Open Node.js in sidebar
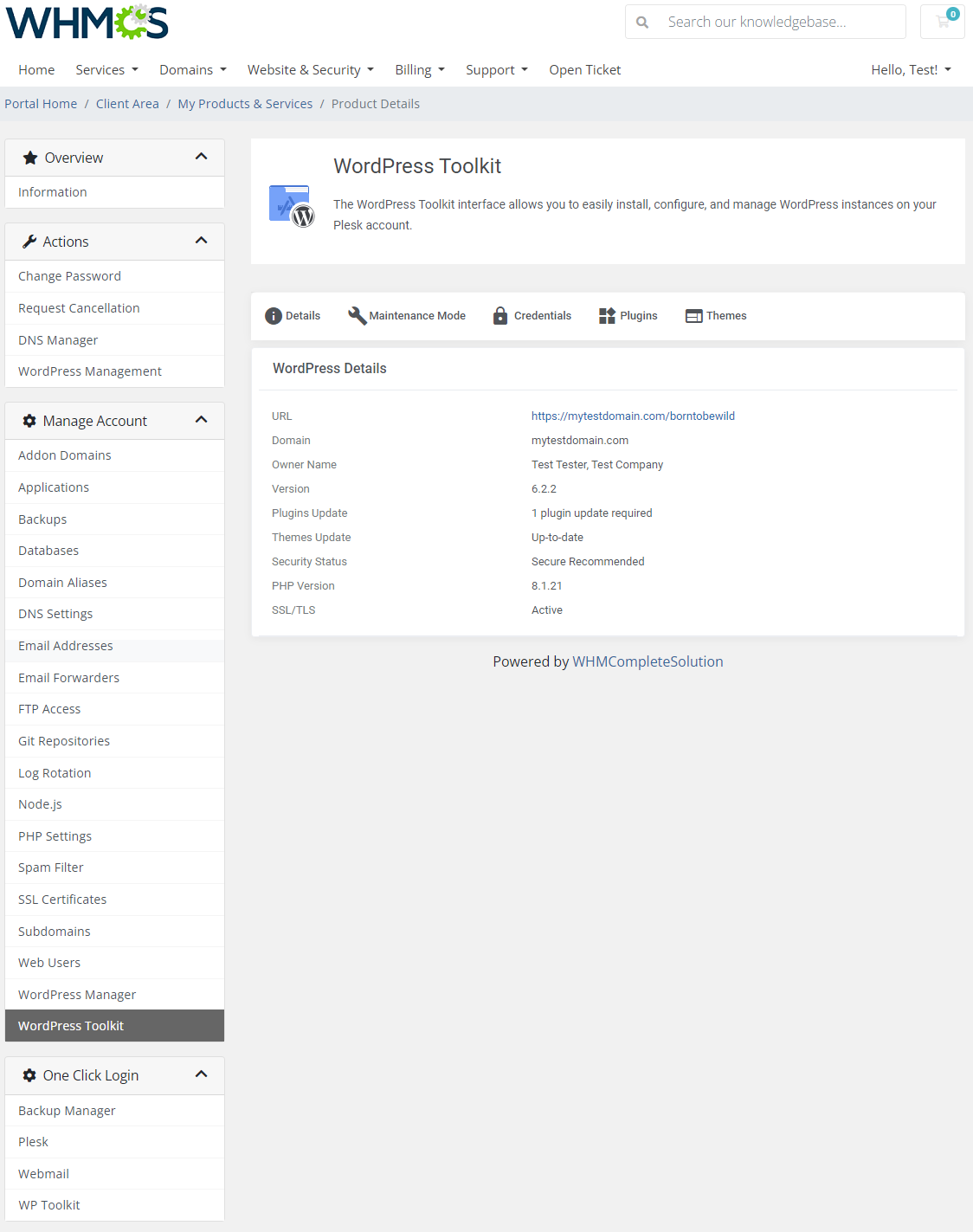Image resolution: width=973 pixels, height=1232 pixels. tap(114, 804)
